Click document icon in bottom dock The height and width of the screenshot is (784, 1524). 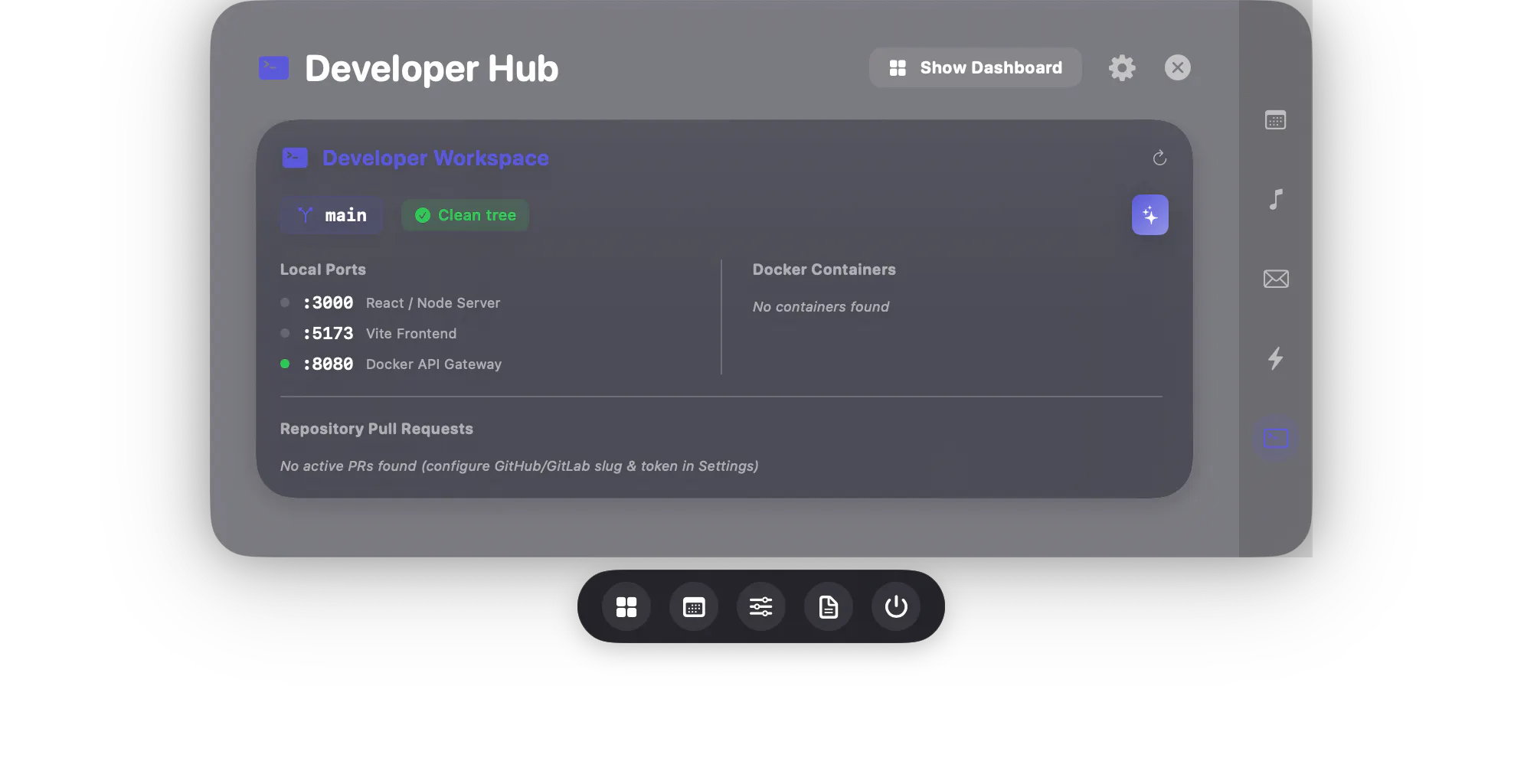click(828, 606)
